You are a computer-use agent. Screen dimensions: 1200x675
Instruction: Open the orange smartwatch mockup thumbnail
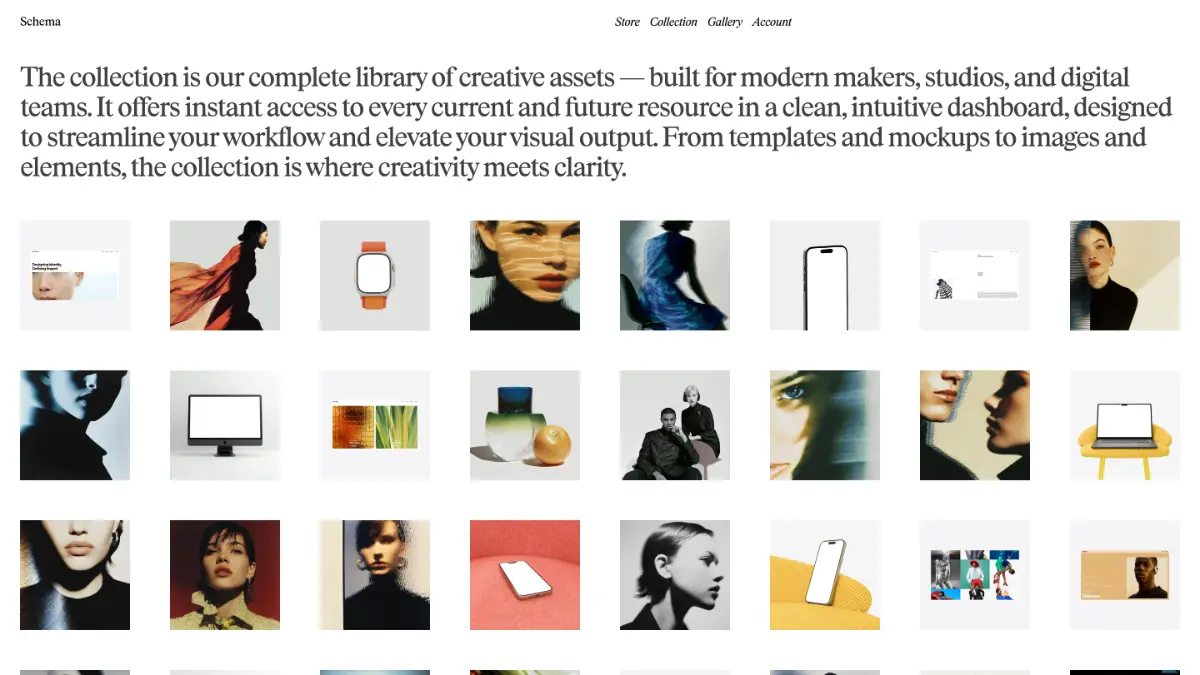(x=375, y=275)
